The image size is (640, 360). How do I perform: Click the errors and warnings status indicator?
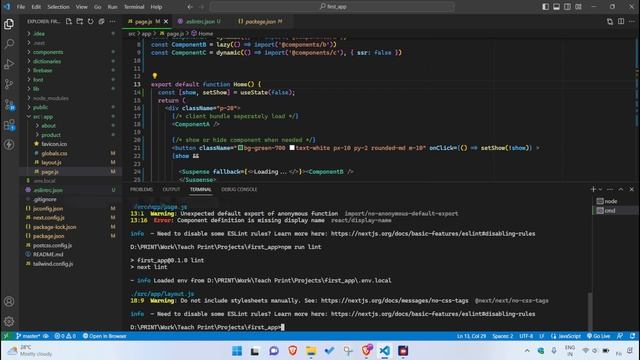click(65, 336)
